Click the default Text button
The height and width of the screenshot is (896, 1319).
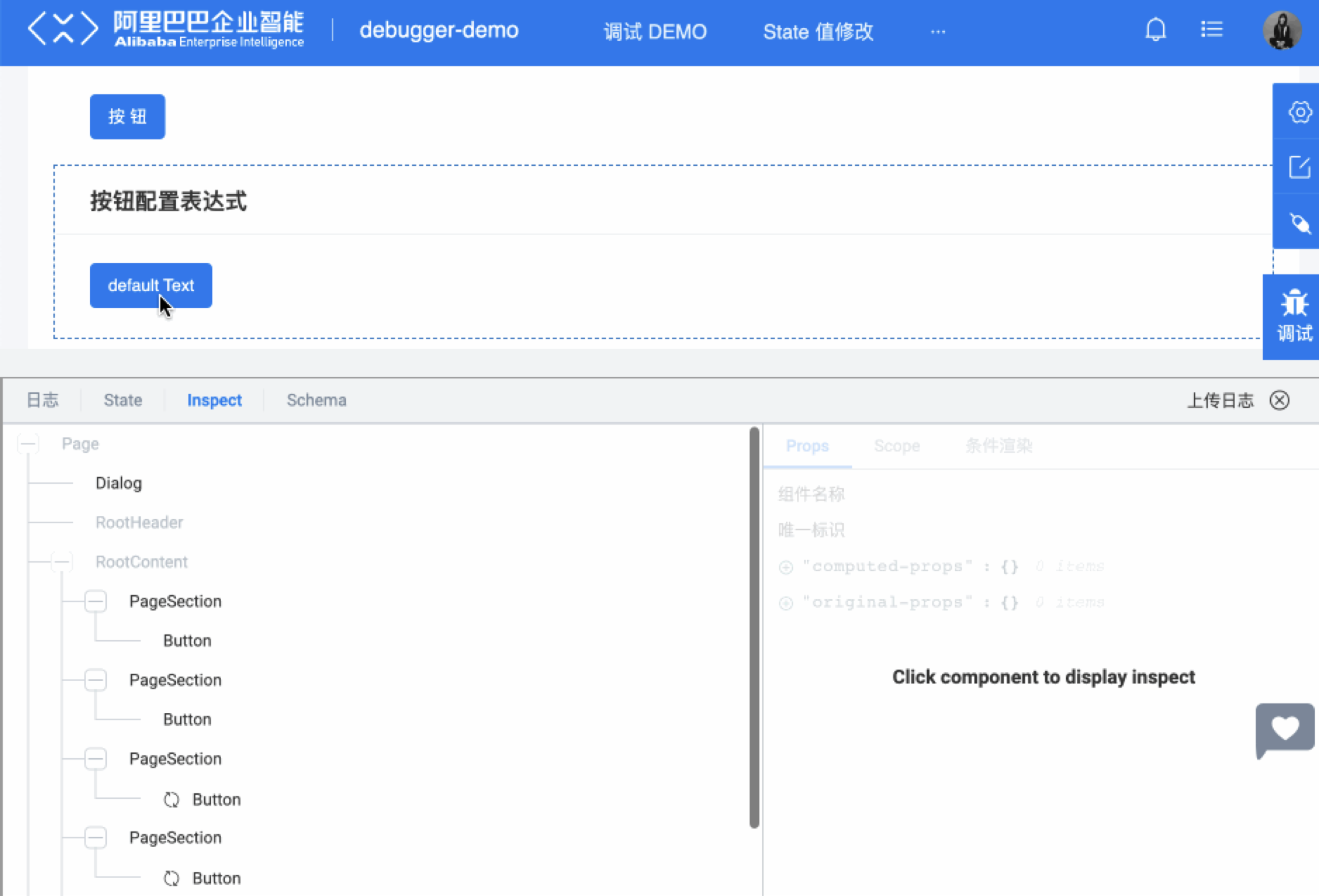tap(151, 285)
